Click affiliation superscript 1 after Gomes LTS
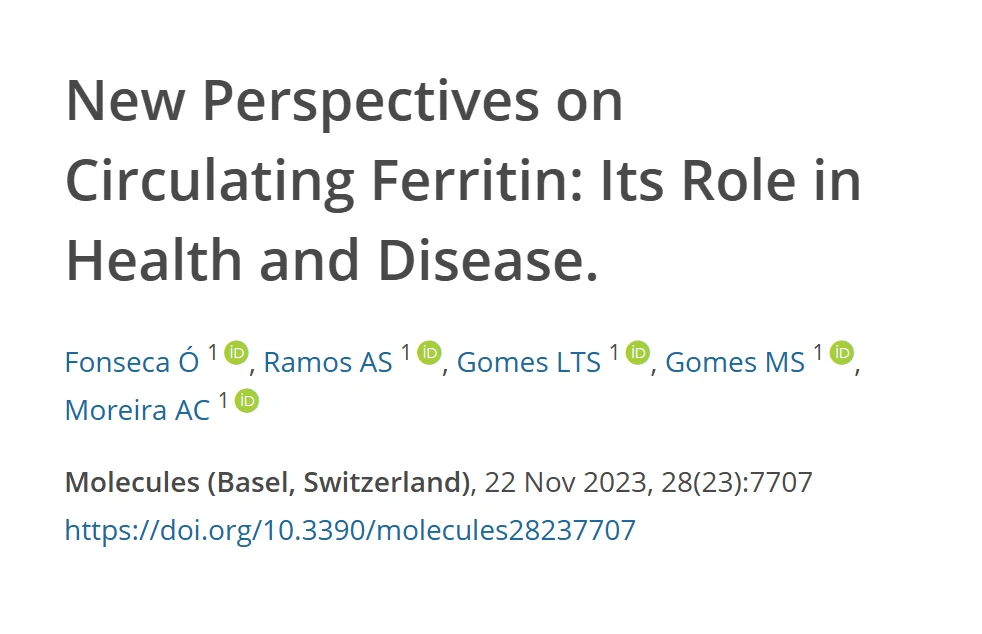Screen dimensions: 982x634 614,353
